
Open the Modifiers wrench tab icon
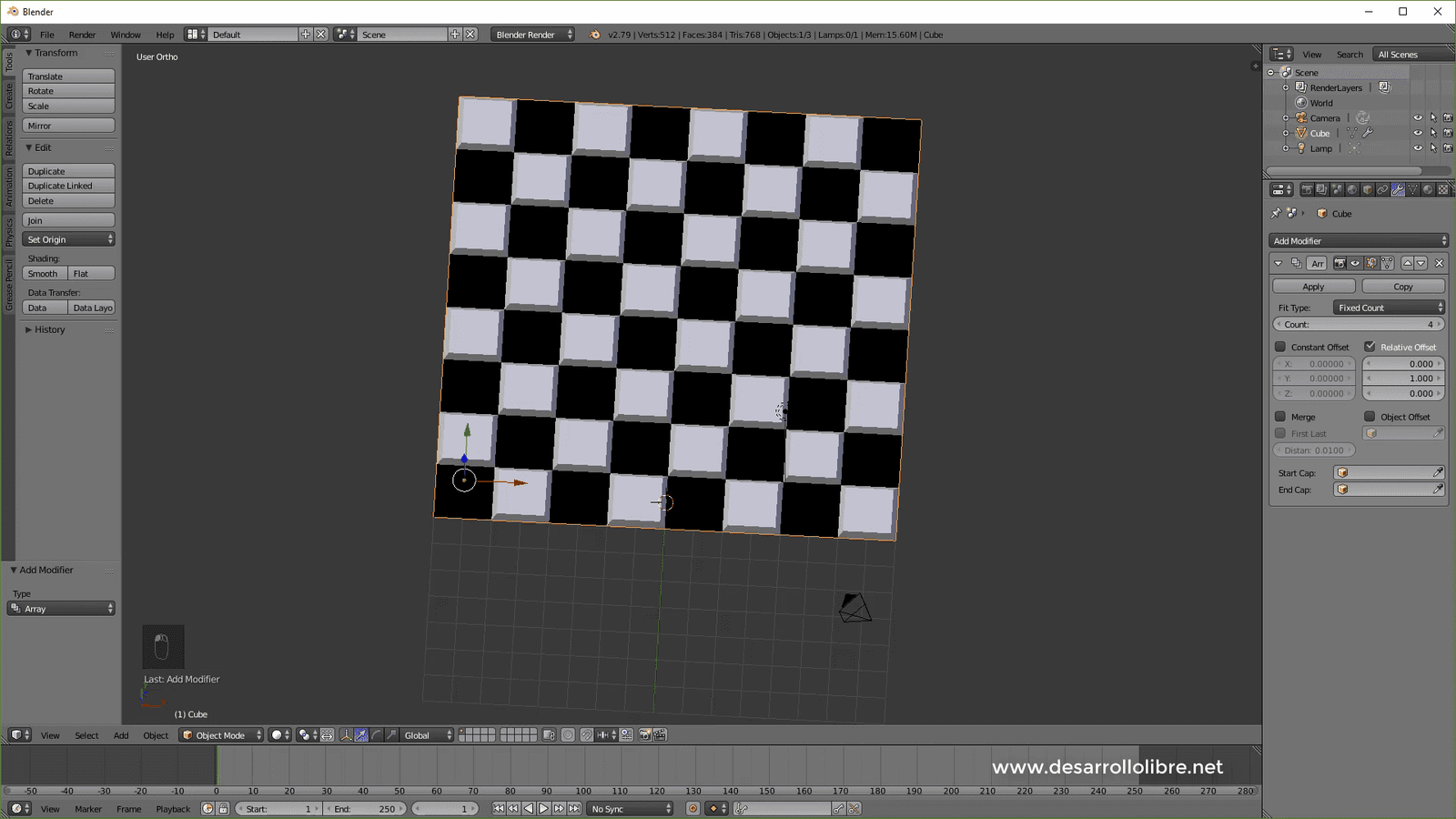point(1398,189)
